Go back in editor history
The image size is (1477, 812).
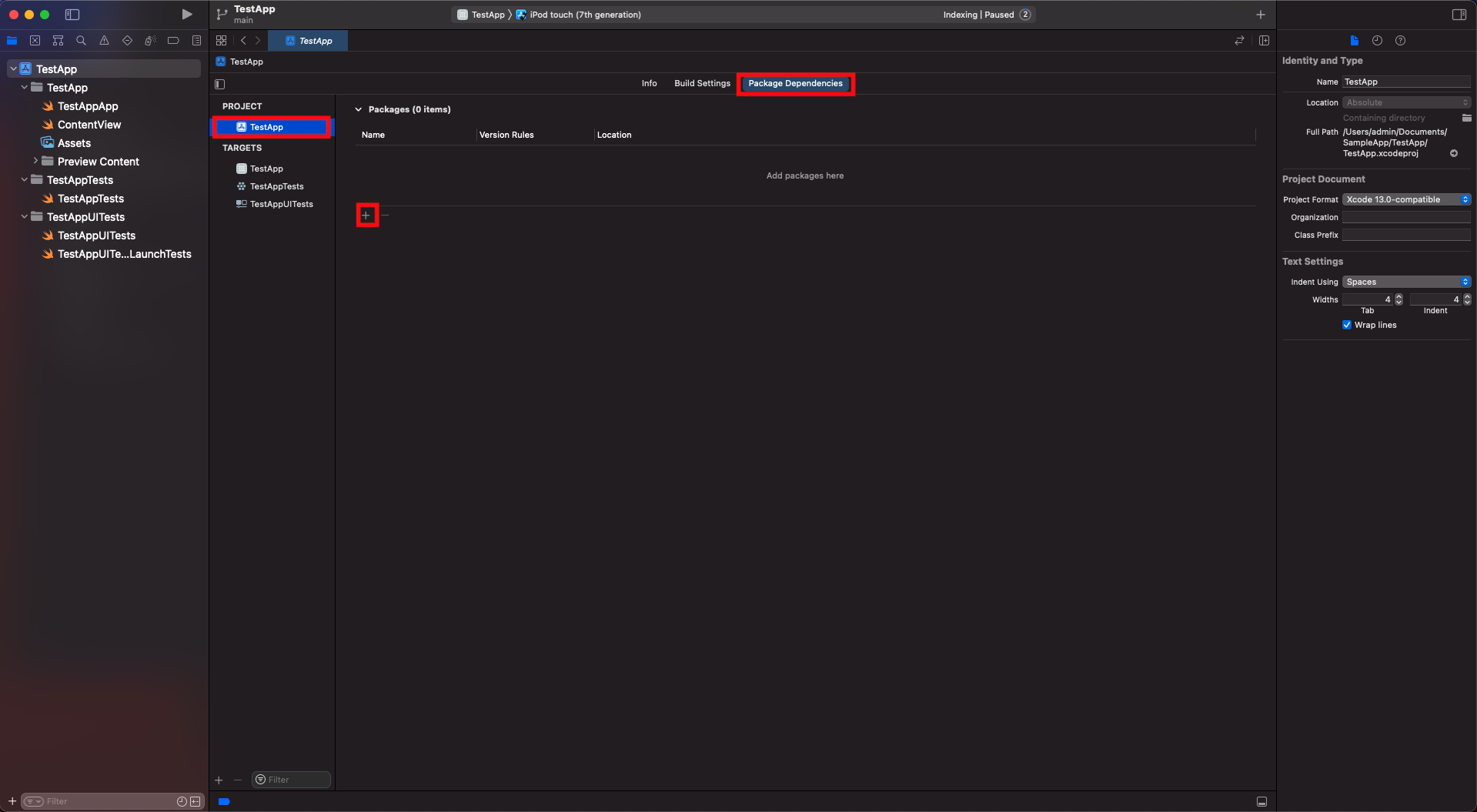[243, 41]
